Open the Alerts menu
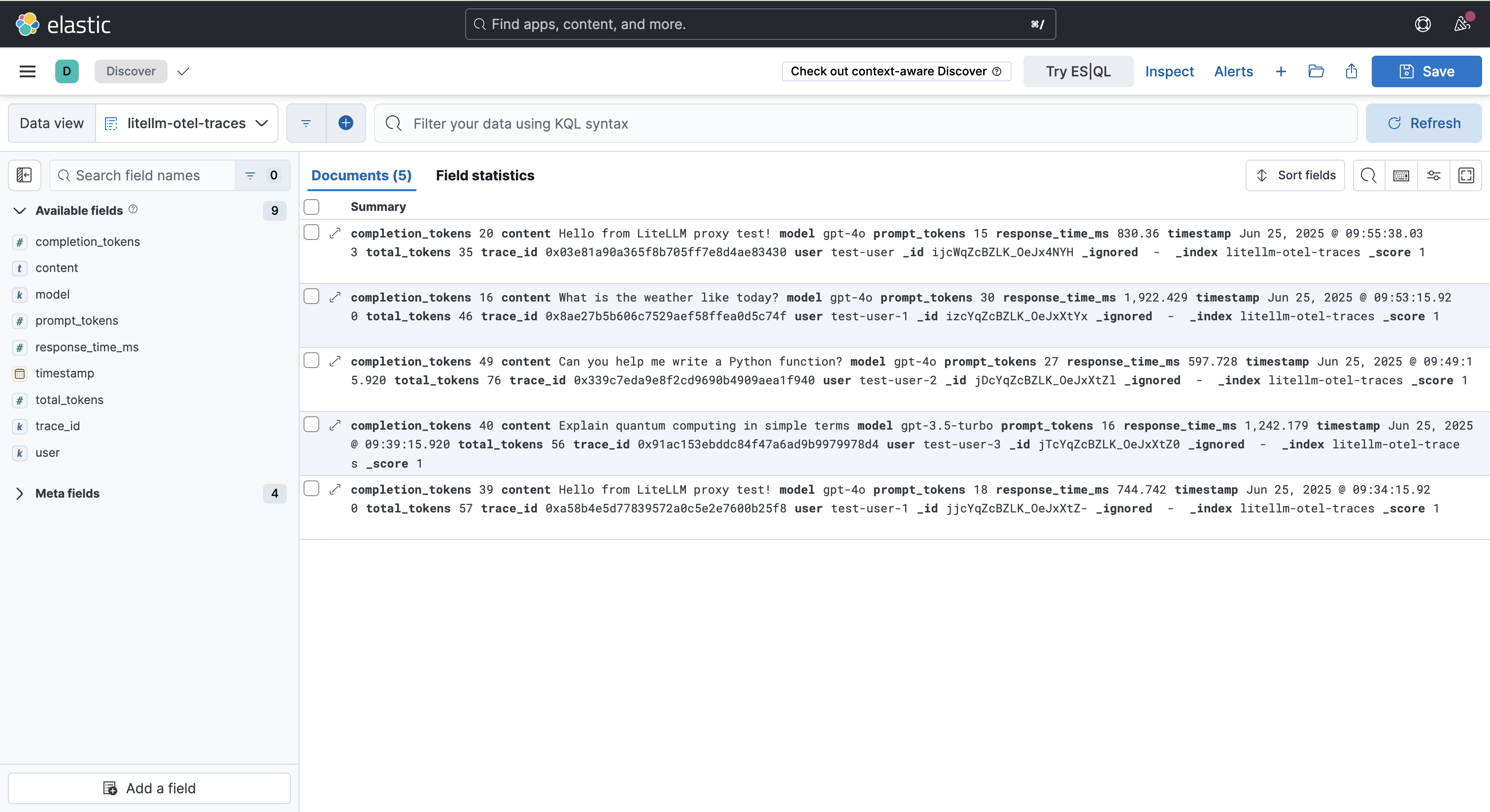 click(x=1233, y=71)
